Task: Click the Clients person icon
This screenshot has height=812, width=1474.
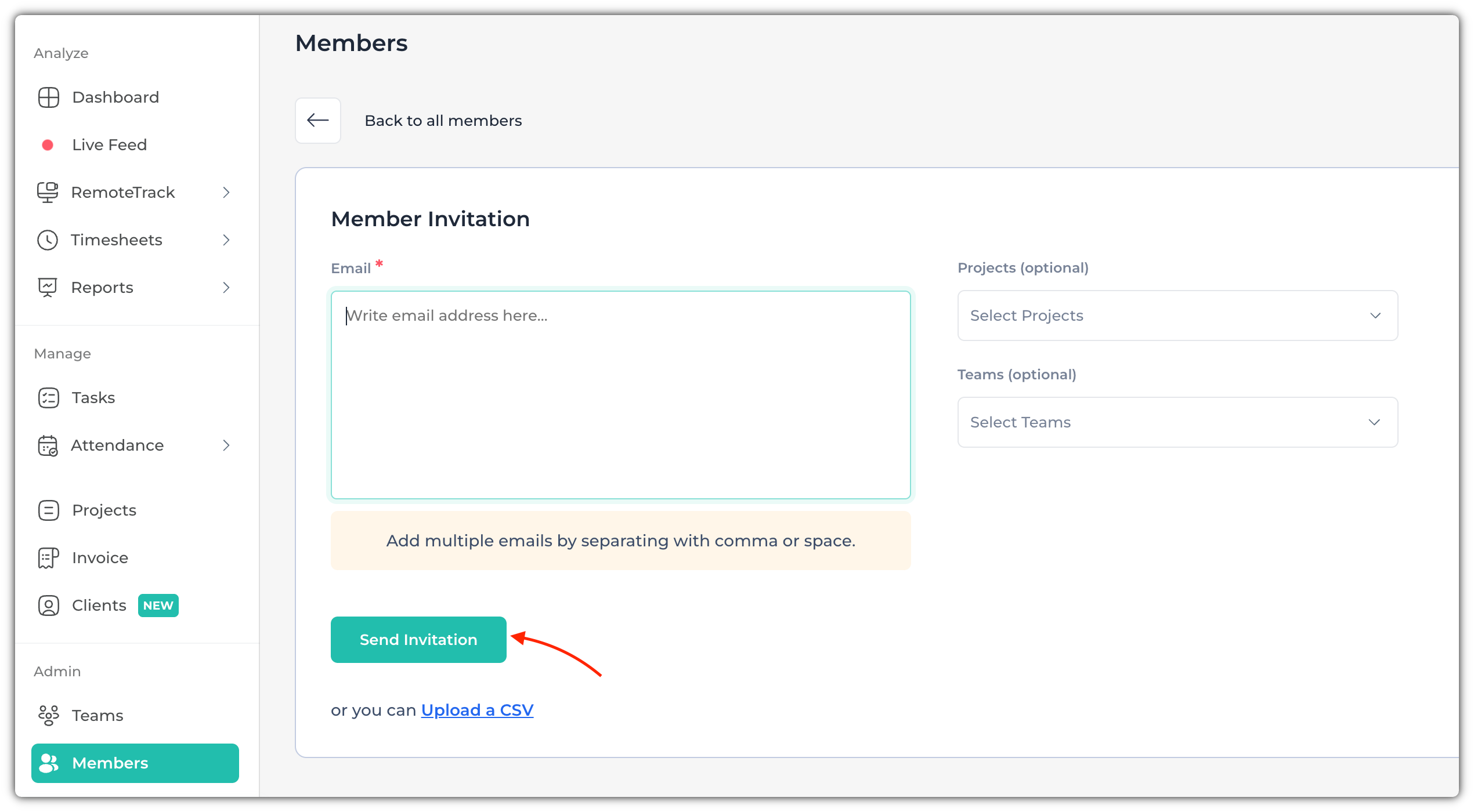Action: tap(49, 606)
